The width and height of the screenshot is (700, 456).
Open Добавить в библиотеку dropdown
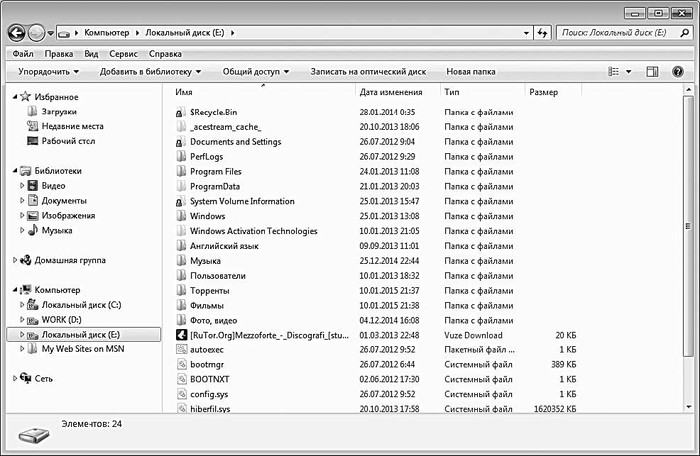[150, 71]
